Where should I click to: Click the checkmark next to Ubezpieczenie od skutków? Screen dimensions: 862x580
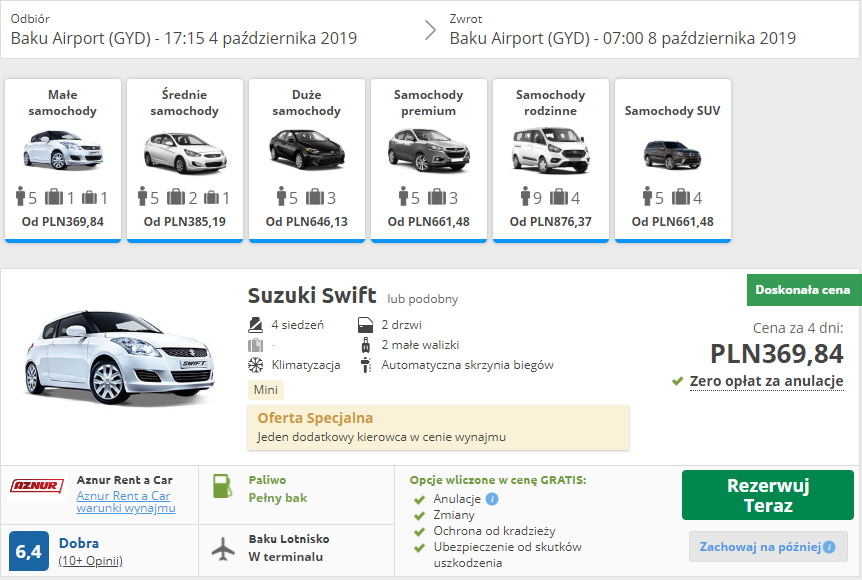419,548
